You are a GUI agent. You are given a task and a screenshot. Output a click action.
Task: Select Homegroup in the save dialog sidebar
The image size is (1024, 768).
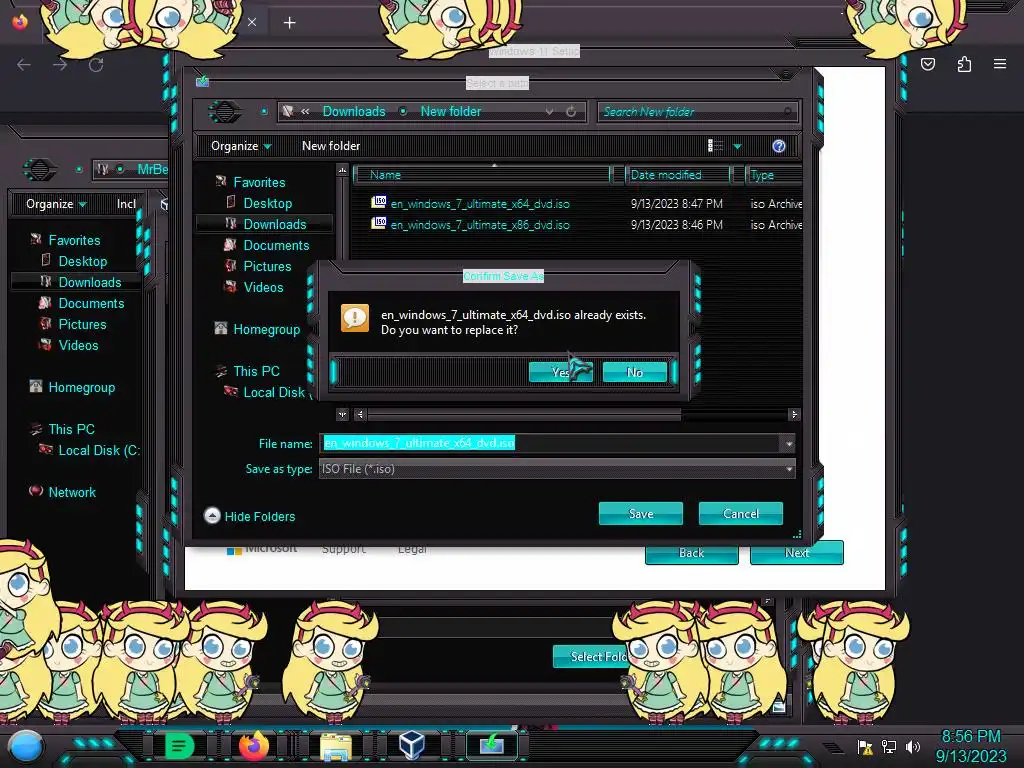click(x=266, y=329)
